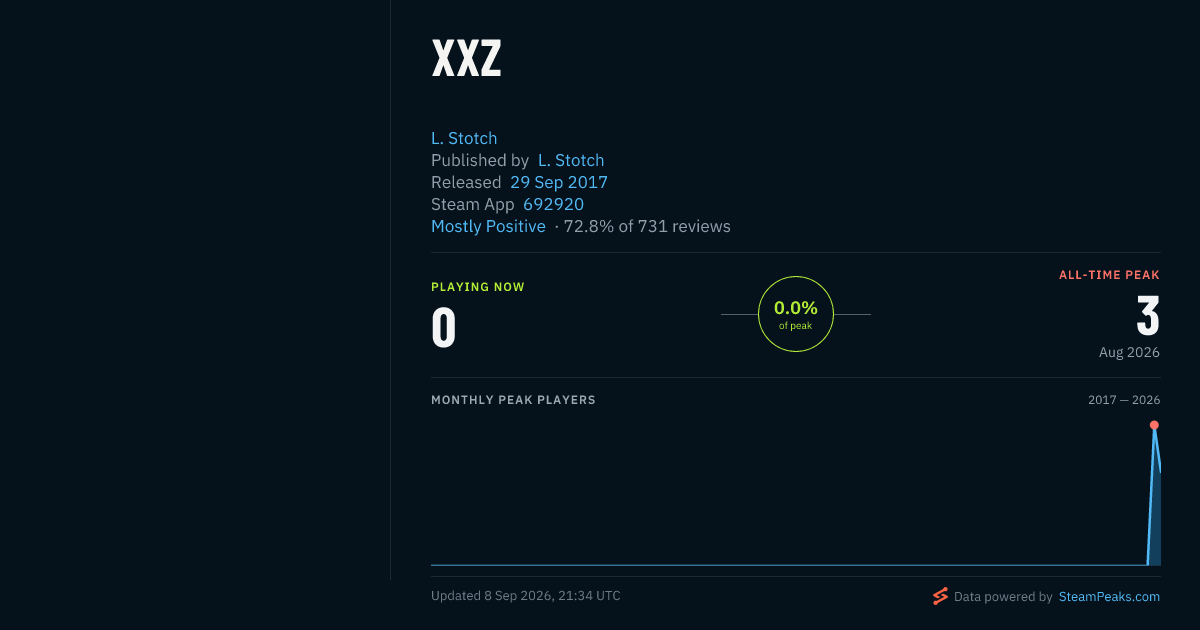Open the SteamPeaks.com link
Viewport: 1200px width, 630px height.
point(1109,596)
